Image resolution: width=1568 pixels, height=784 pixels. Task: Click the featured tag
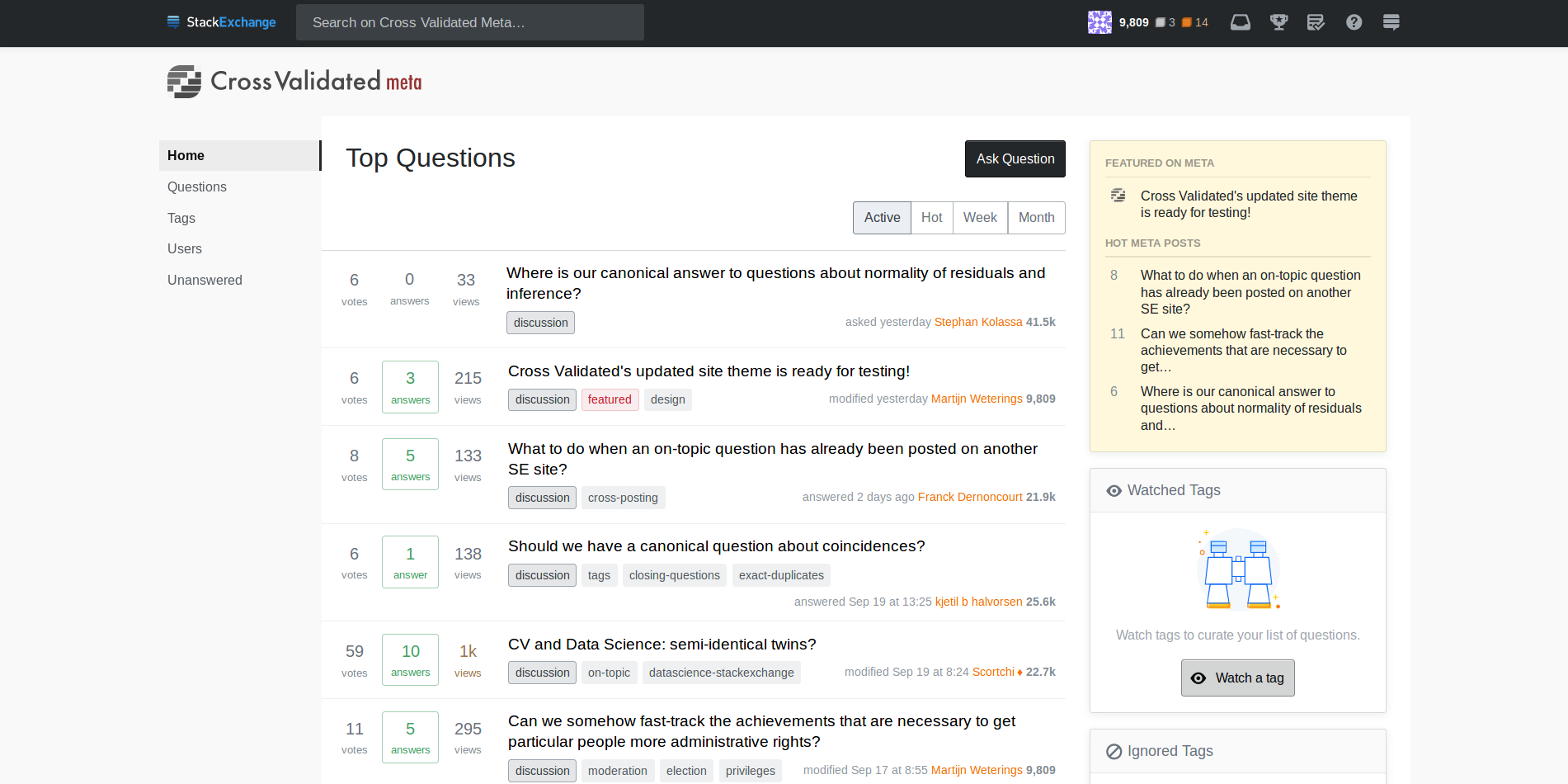pyautogui.click(x=610, y=399)
